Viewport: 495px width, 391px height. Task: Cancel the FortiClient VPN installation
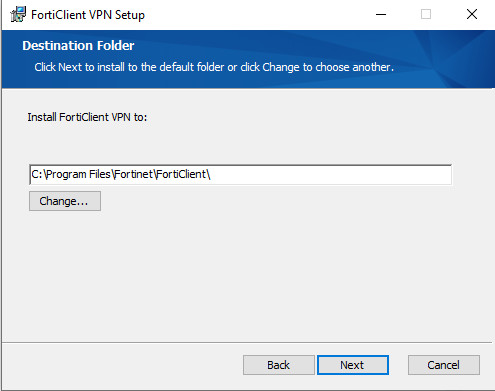[x=444, y=365]
